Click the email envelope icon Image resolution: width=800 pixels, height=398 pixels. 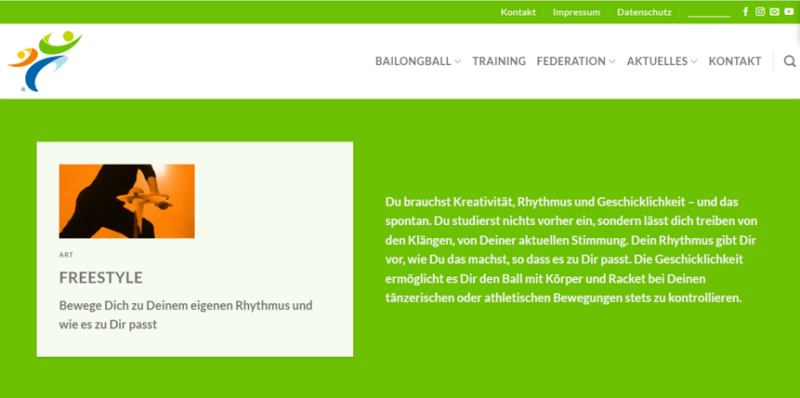pos(774,12)
